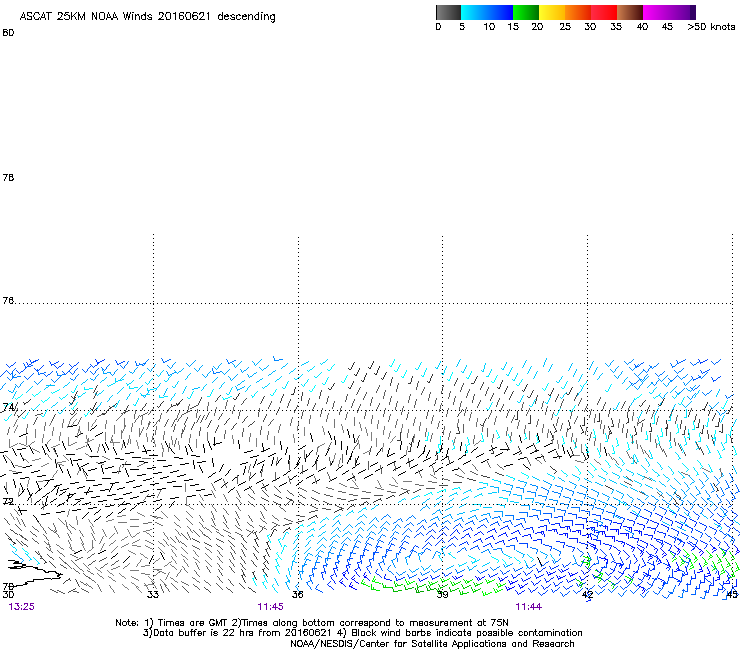Click the cyan-to-blue 5-15 knots legend band
The height and width of the screenshot is (650, 740).
[x=487, y=12]
